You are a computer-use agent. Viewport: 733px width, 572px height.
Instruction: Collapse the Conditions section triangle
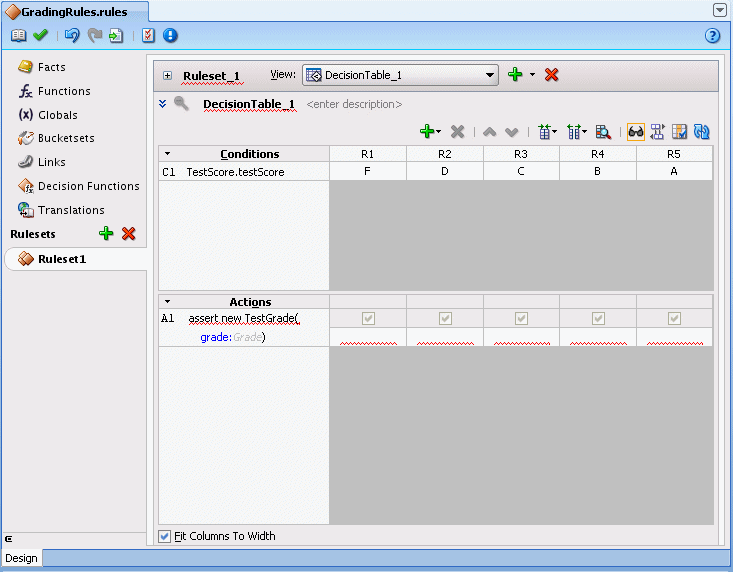[x=167, y=153]
